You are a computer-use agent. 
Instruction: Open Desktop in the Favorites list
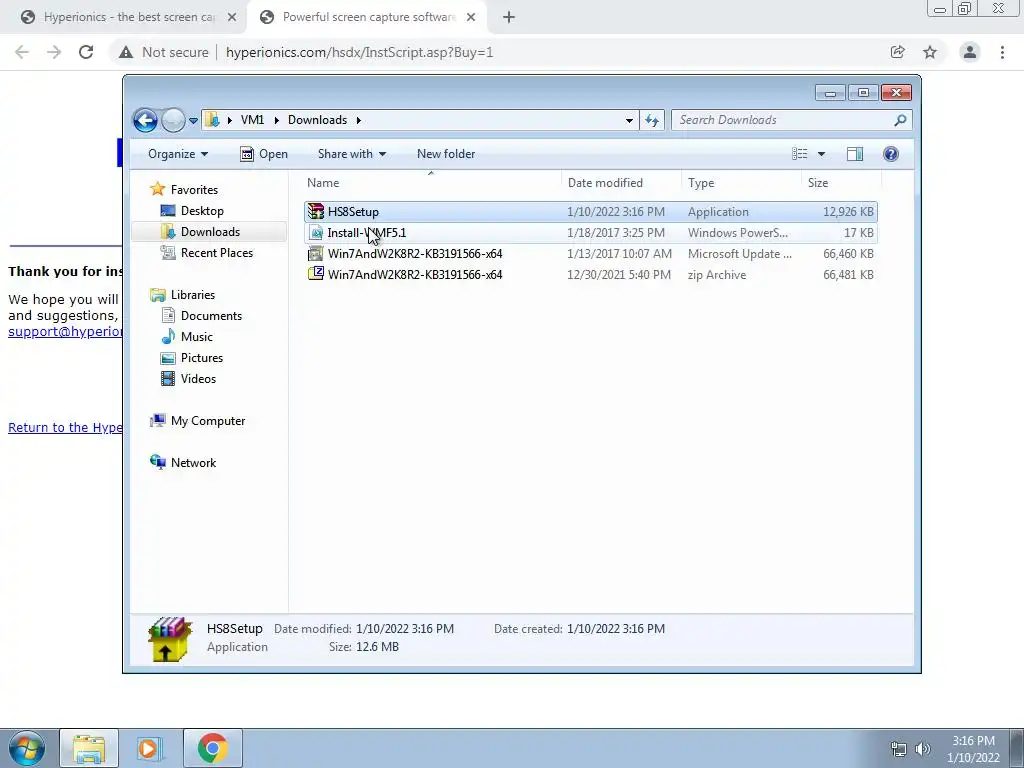(202, 211)
